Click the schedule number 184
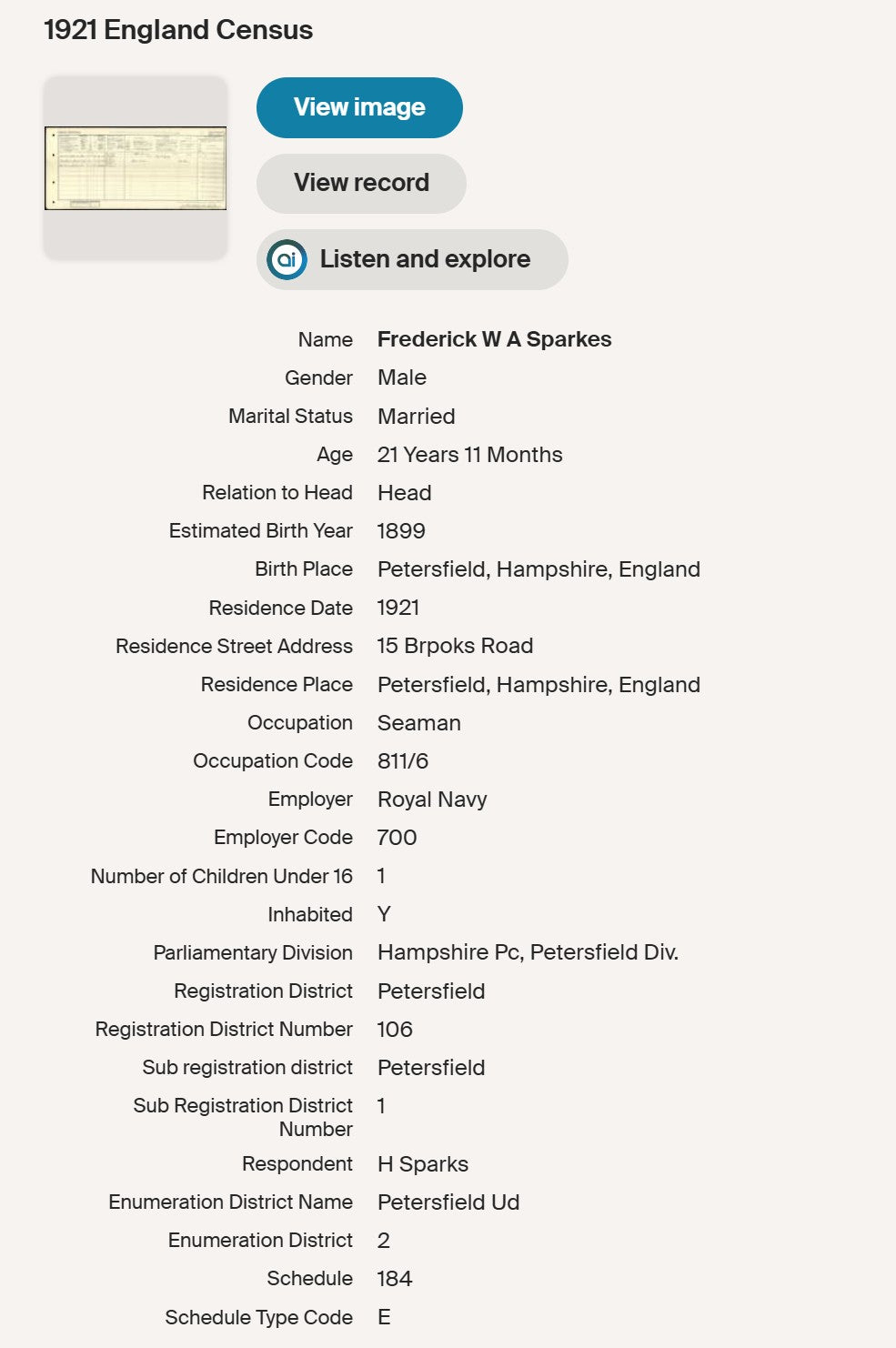Image resolution: width=896 pixels, height=1348 pixels. click(x=394, y=1279)
